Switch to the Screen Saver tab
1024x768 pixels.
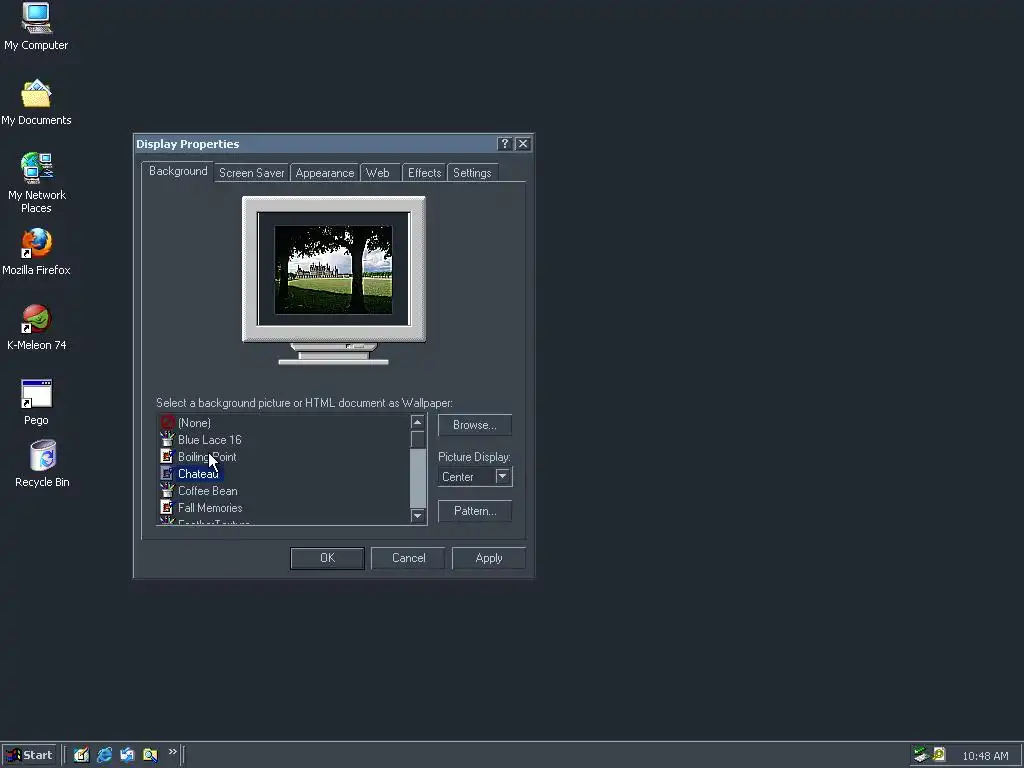click(x=251, y=173)
